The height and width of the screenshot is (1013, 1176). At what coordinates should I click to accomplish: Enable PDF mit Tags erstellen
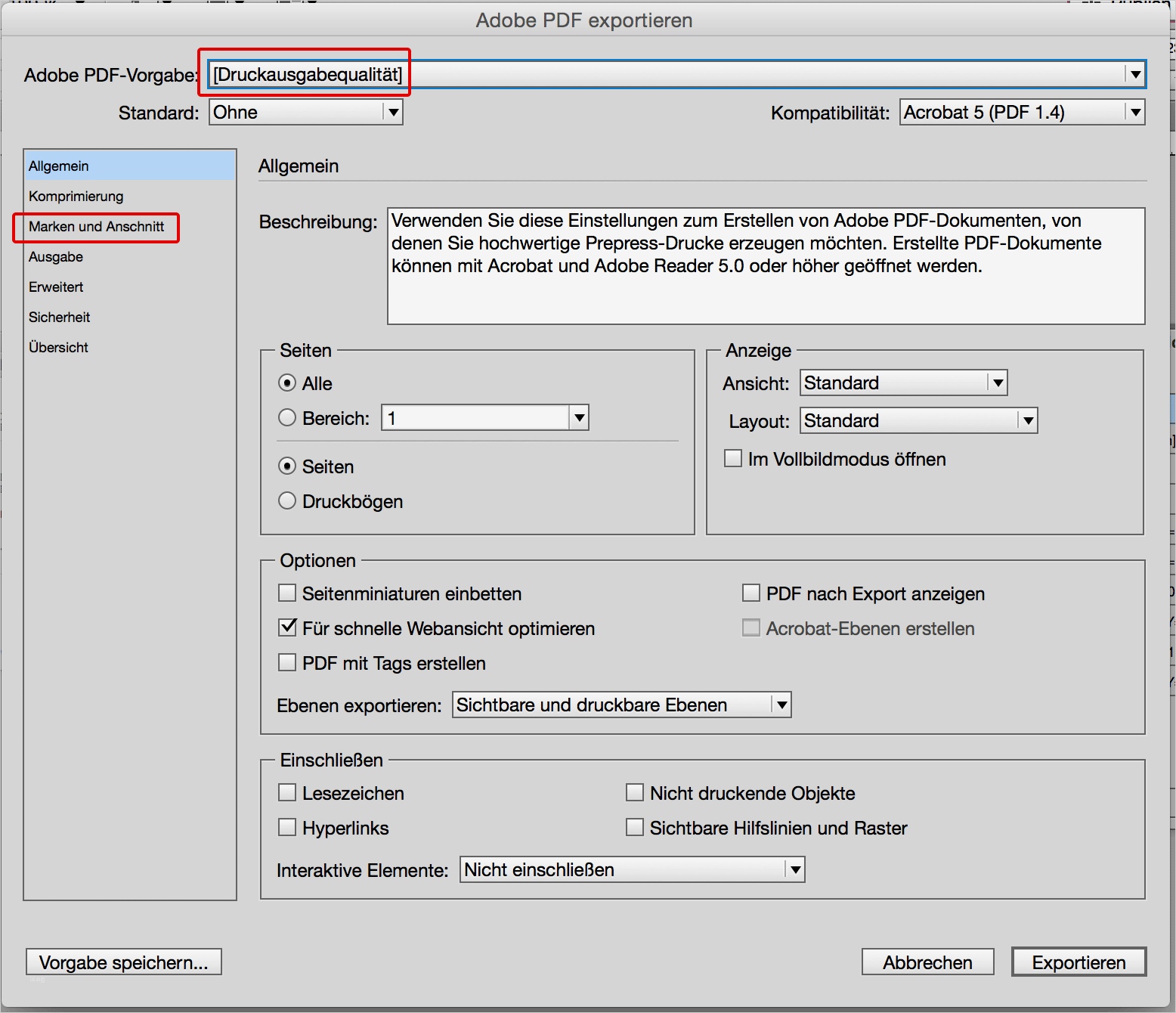click(286, 662)
